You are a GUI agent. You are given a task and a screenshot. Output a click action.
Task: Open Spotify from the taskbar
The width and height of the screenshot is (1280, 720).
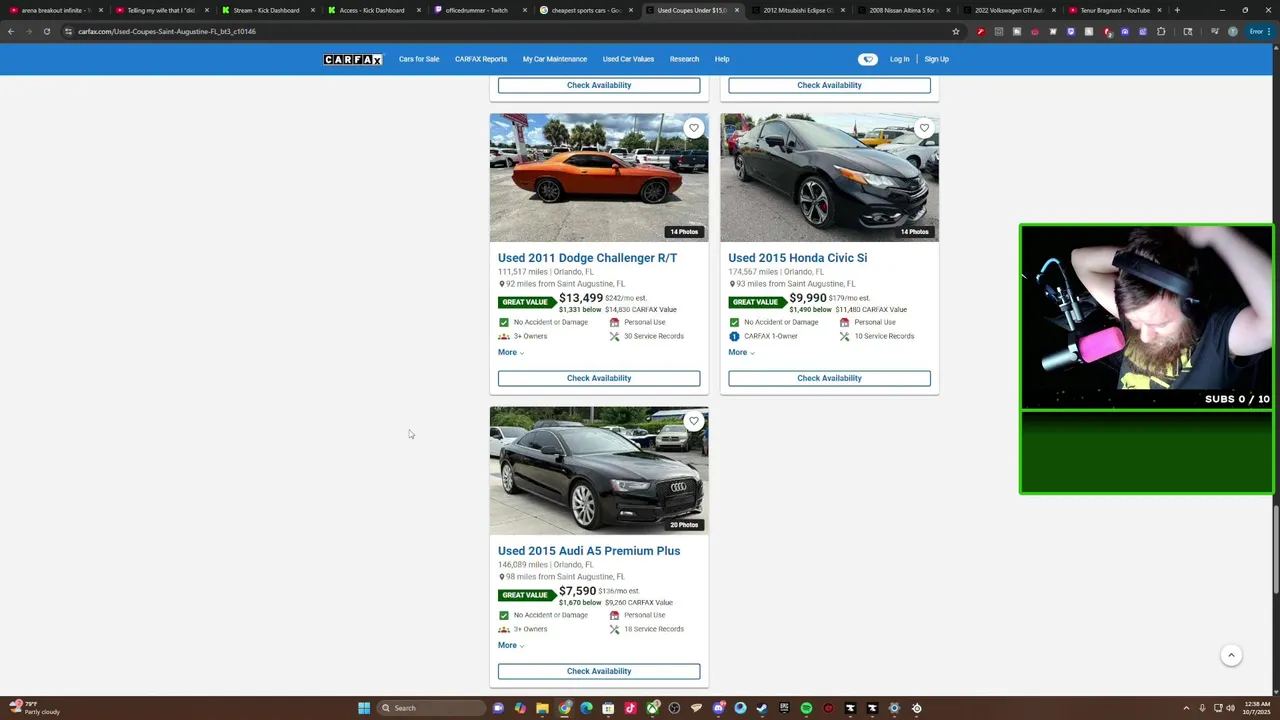(x=806, y=708)
